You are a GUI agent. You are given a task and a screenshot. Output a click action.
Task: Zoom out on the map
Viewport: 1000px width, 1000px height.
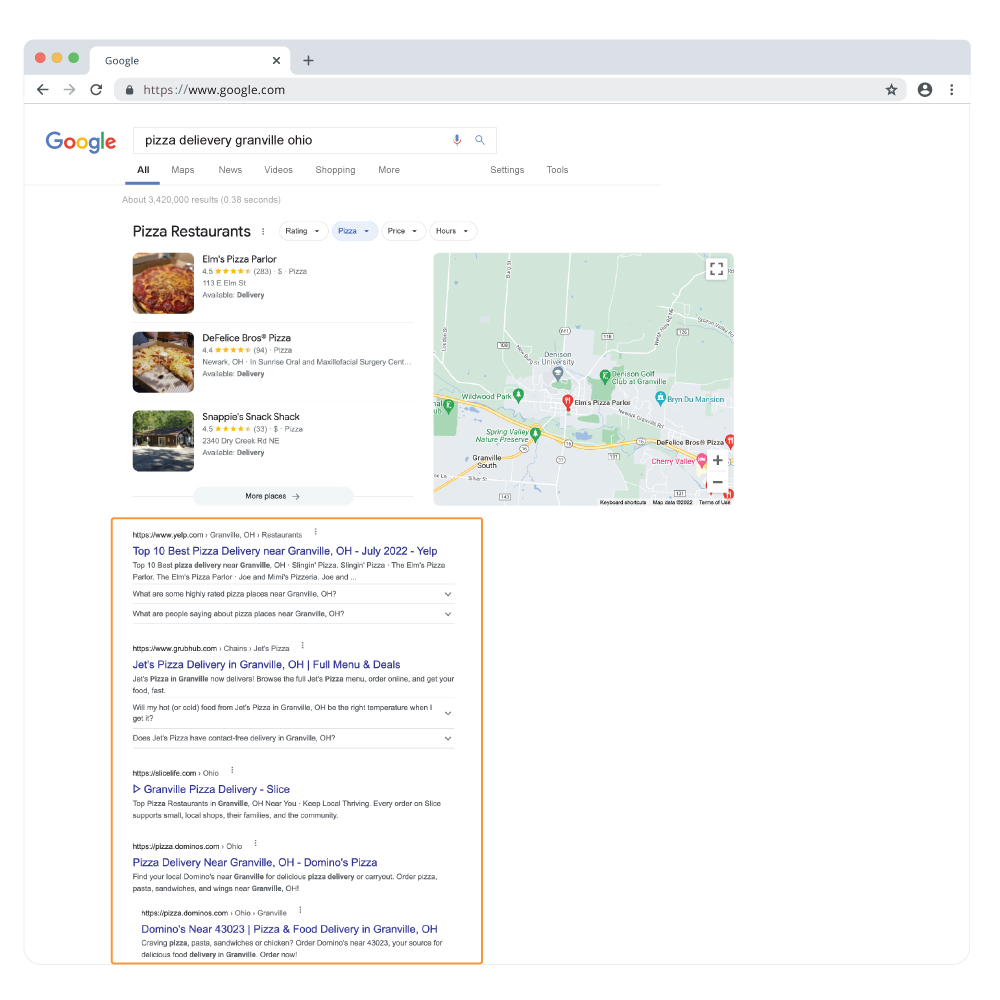717,482
